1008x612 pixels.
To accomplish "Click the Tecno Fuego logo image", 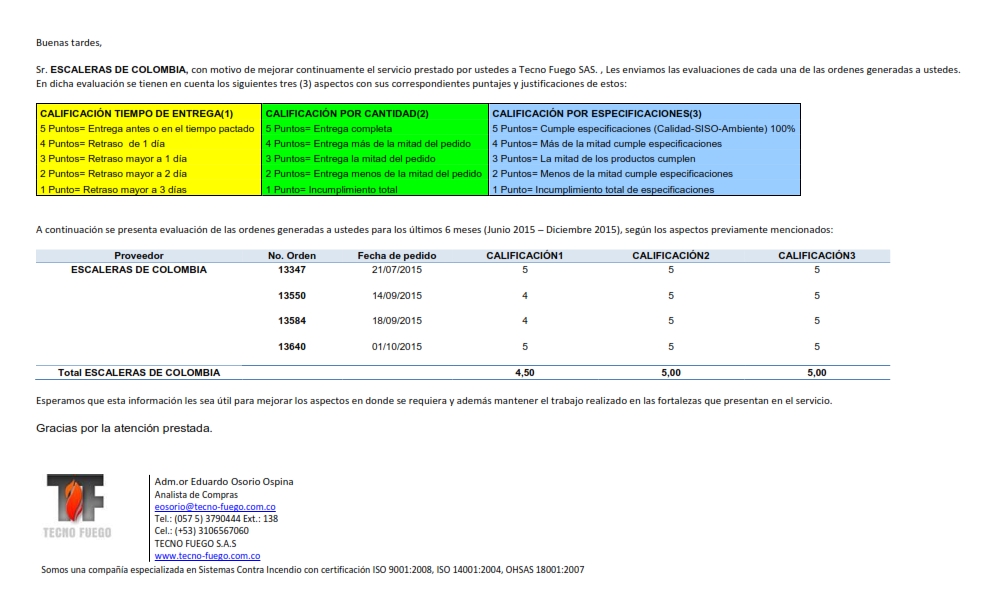I will point(77,507).
